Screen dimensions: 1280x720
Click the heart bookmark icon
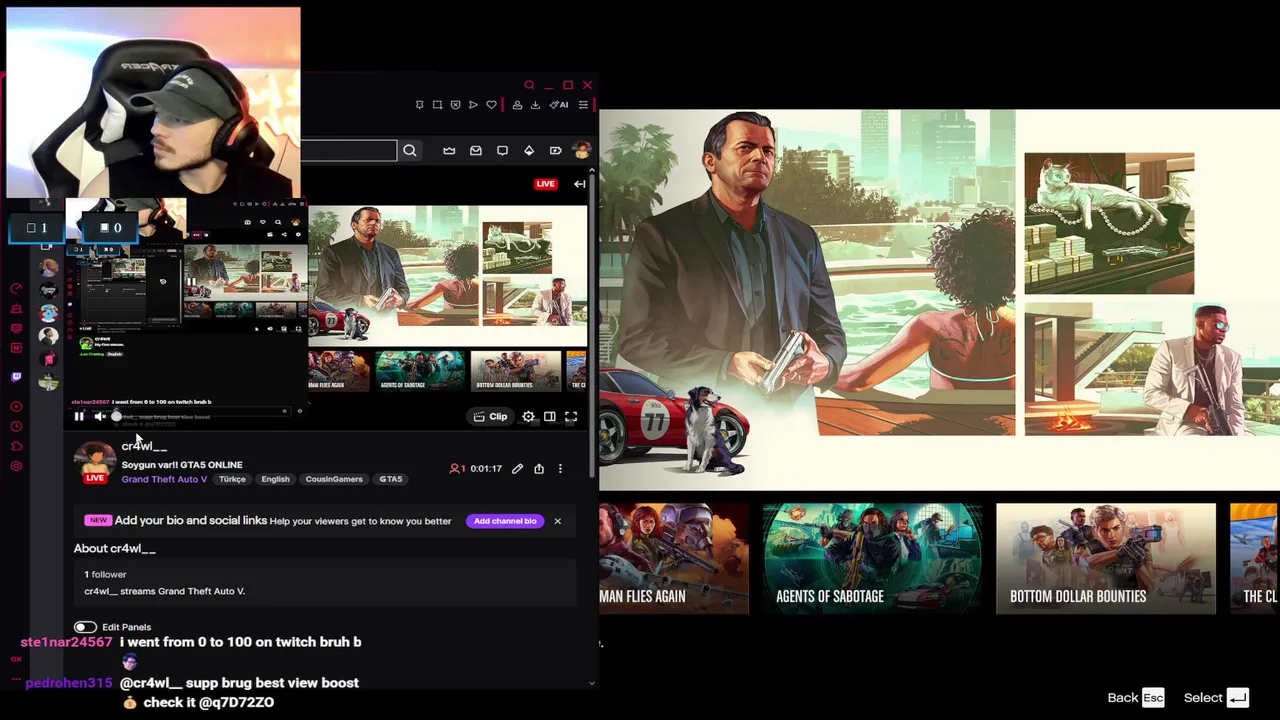491,105
